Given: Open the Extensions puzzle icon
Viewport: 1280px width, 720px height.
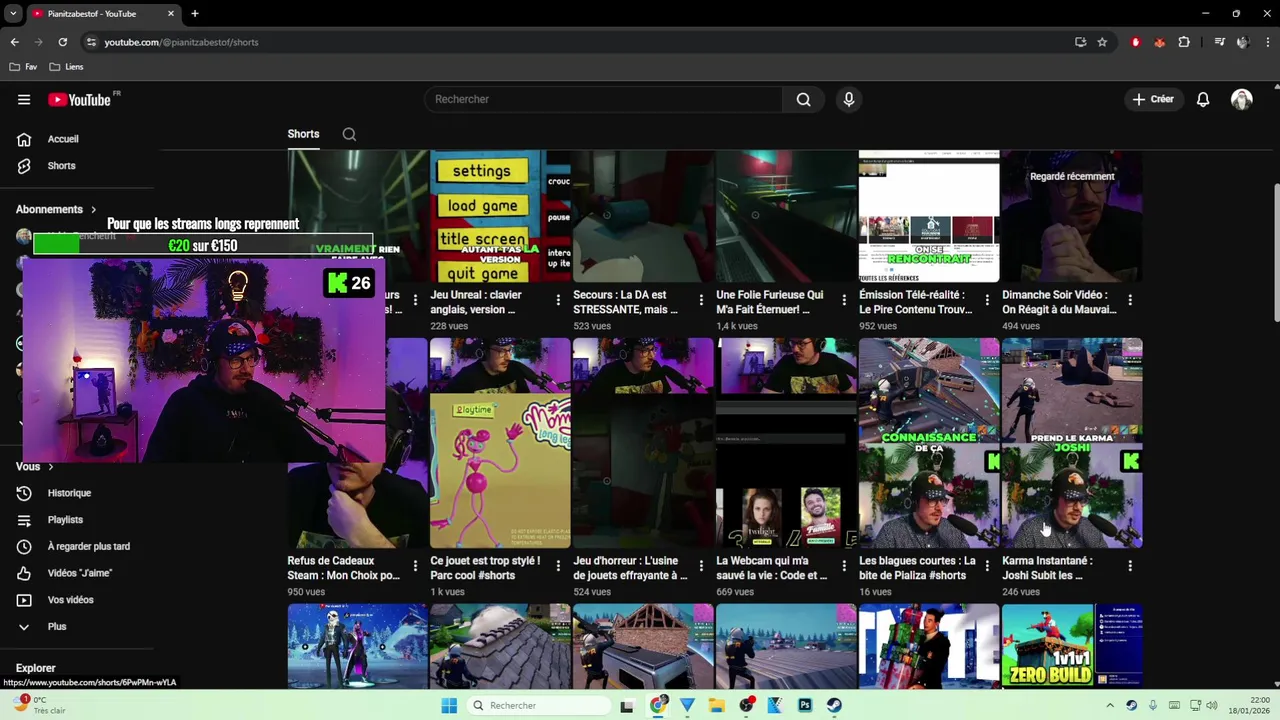Looking at the screenshot, I should pyautogui.click(x=1184, y=42).
